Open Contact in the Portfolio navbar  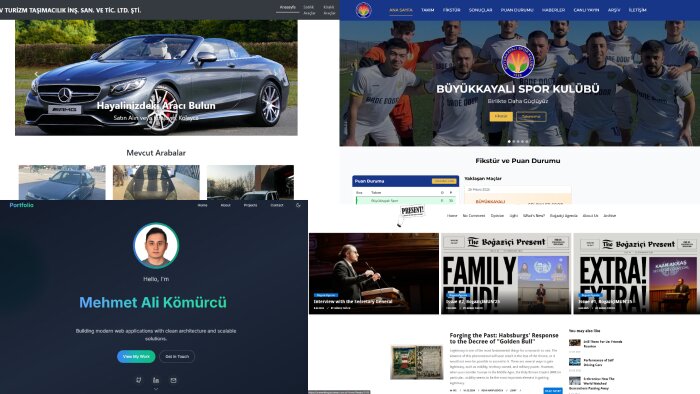click(x=277, y=205)
